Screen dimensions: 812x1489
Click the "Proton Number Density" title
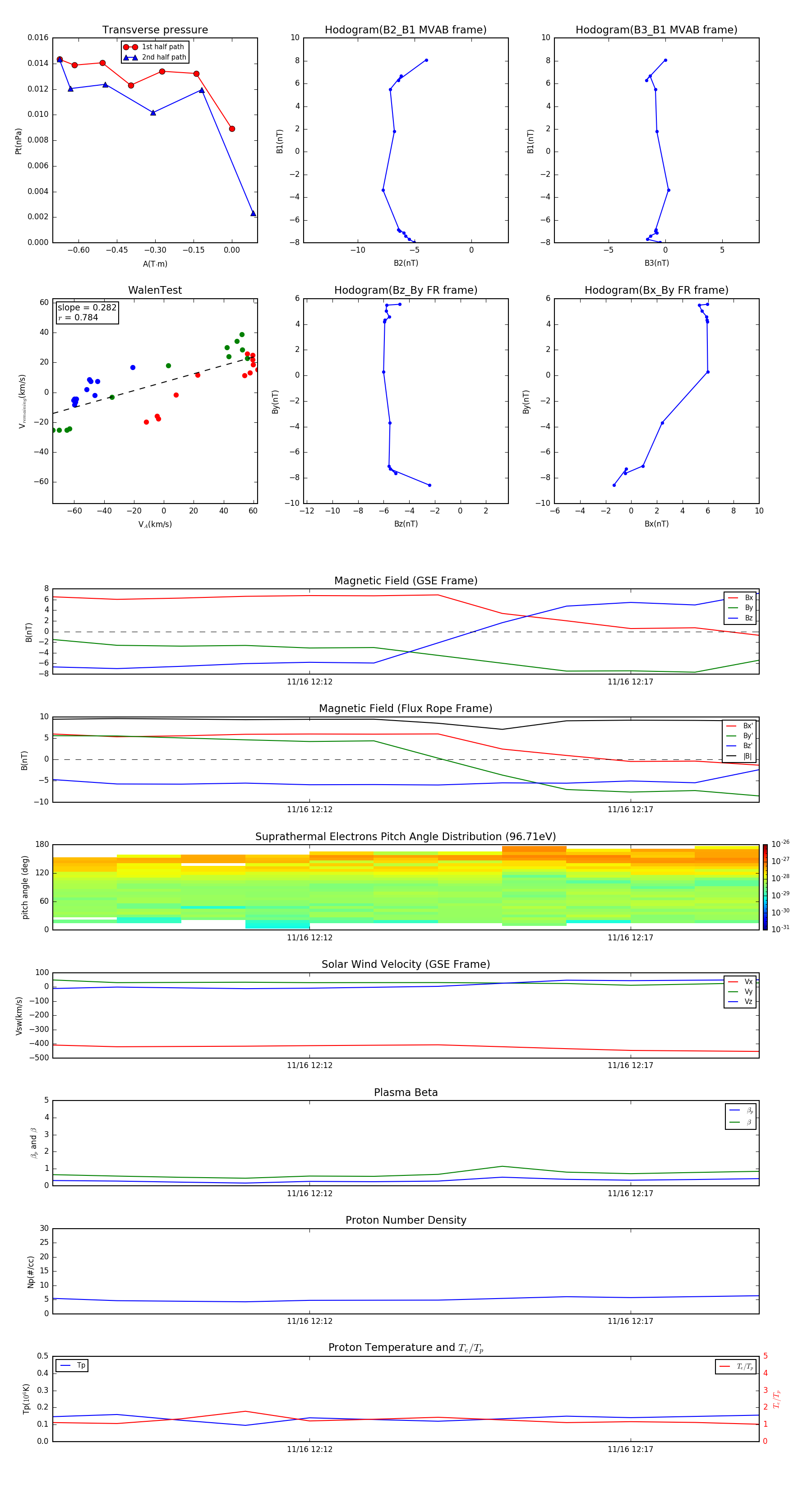[406, 1220]
